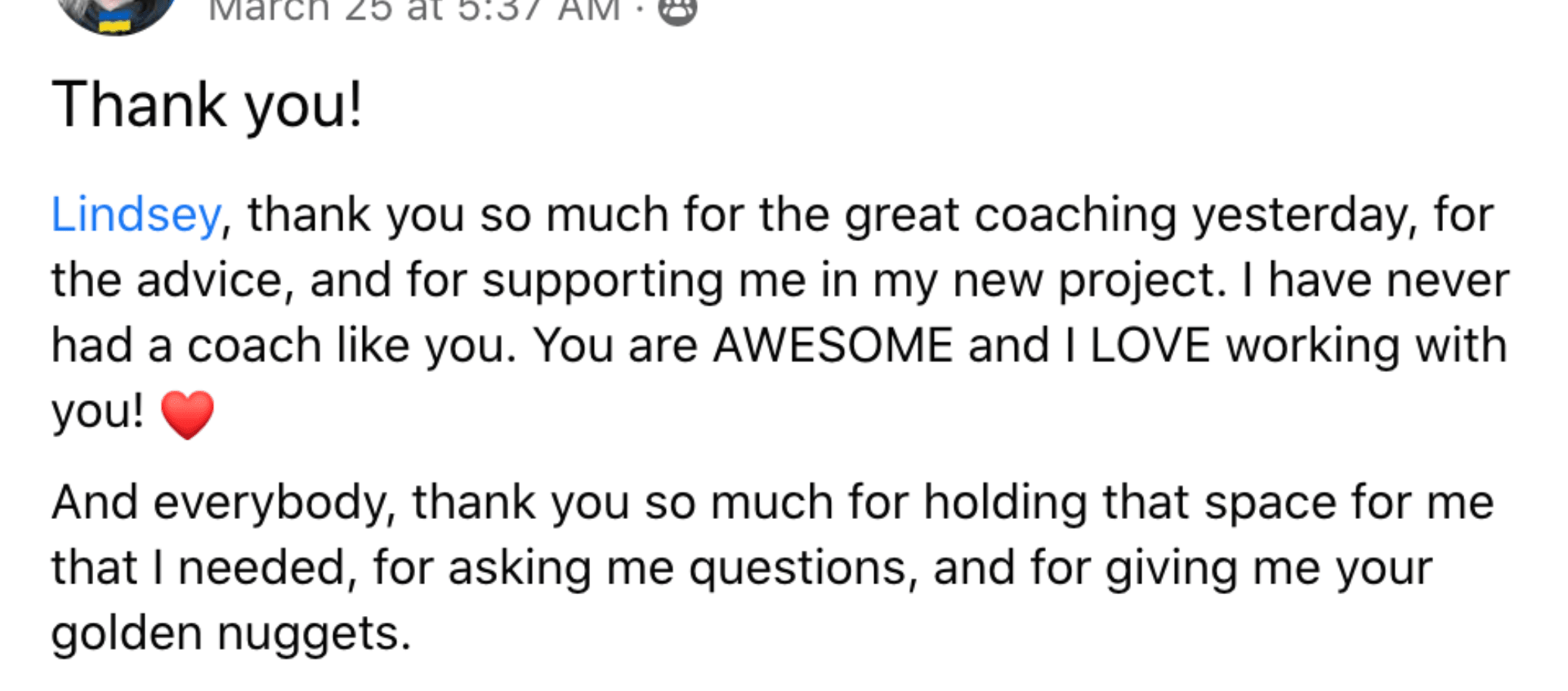Open the March 25 post timestamp
Viewport: 1568px width, 691px height.
tap(414, 11)
